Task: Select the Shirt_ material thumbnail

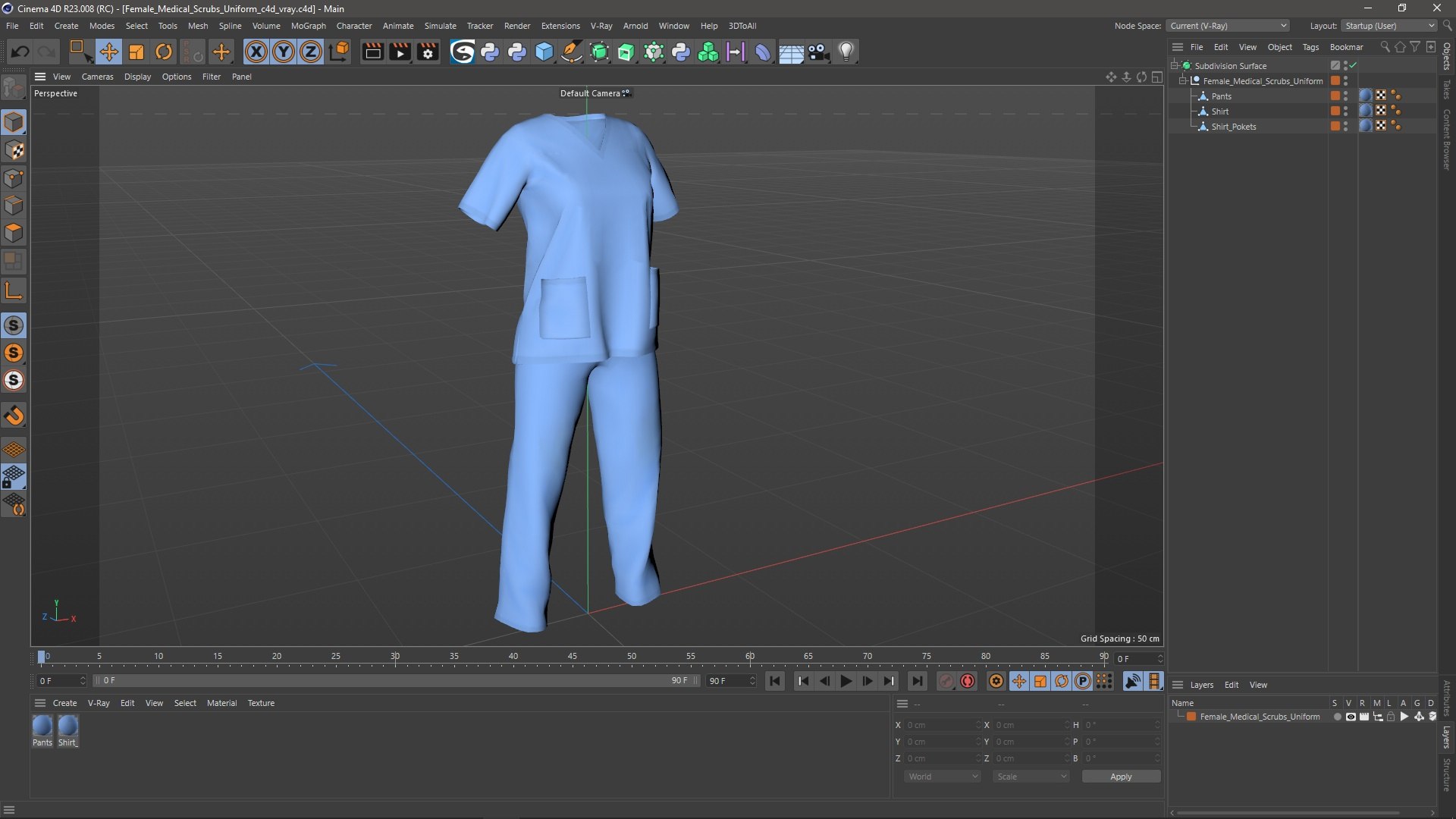Action: point(68,726)
